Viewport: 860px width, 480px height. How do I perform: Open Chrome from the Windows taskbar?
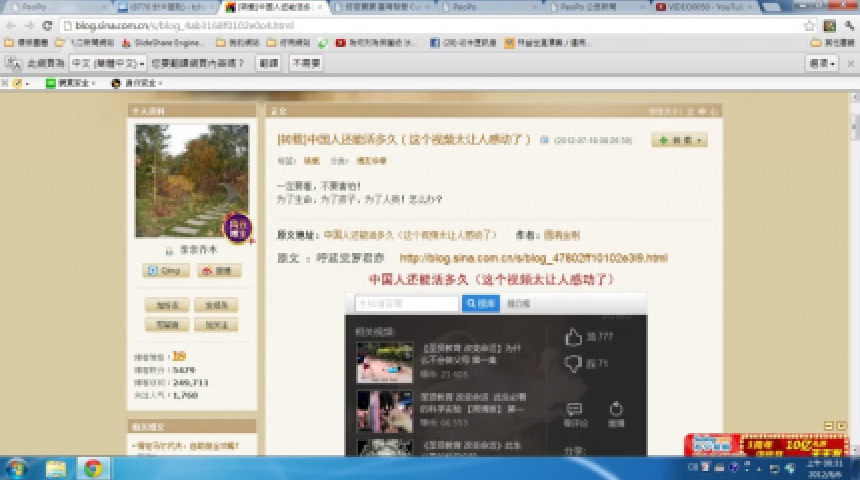tap(92, 468)
